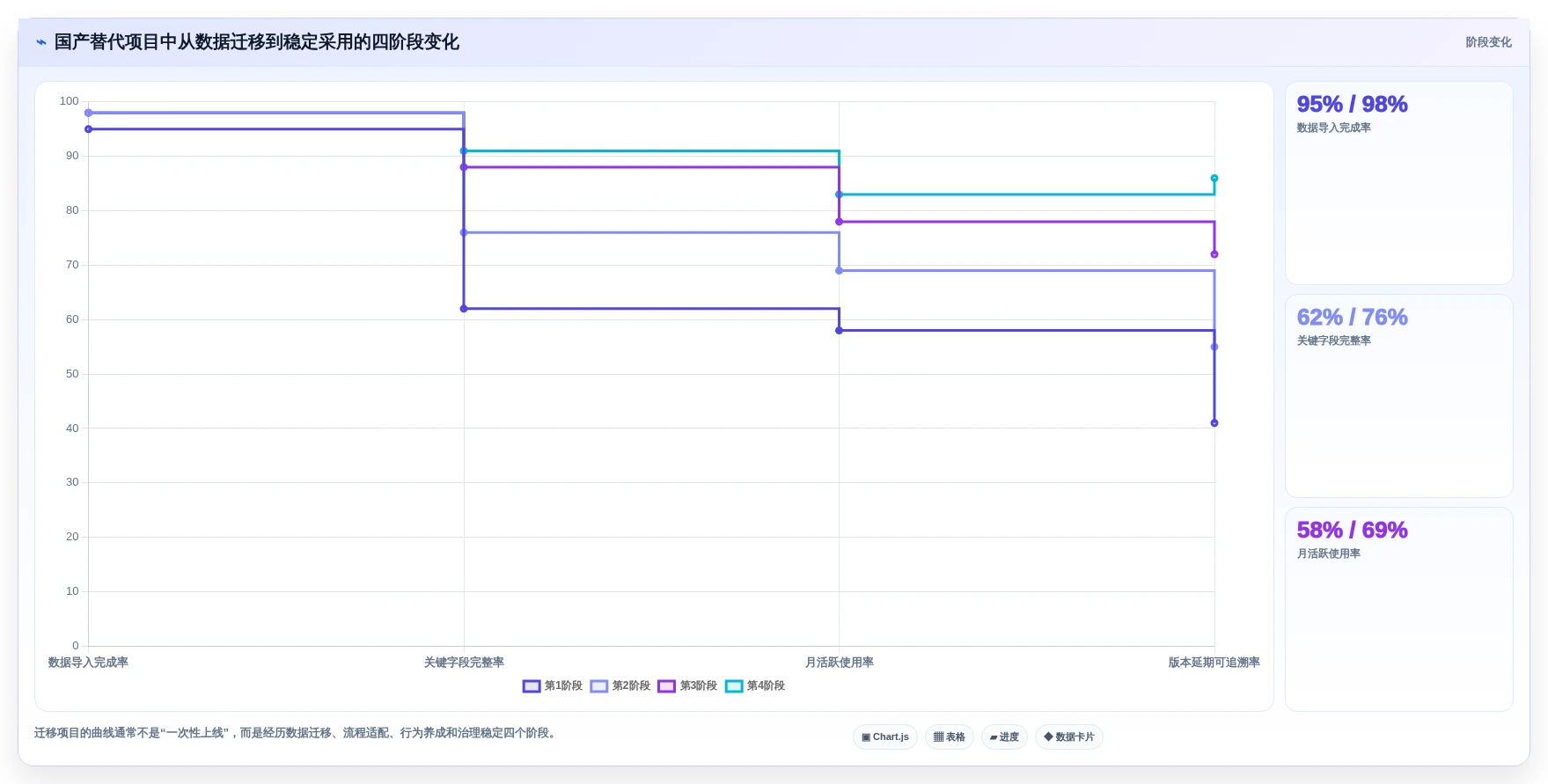Open the 58% / 69% 月活跃使用率 card
The image size is (1548, 784).
point(1398,609)
